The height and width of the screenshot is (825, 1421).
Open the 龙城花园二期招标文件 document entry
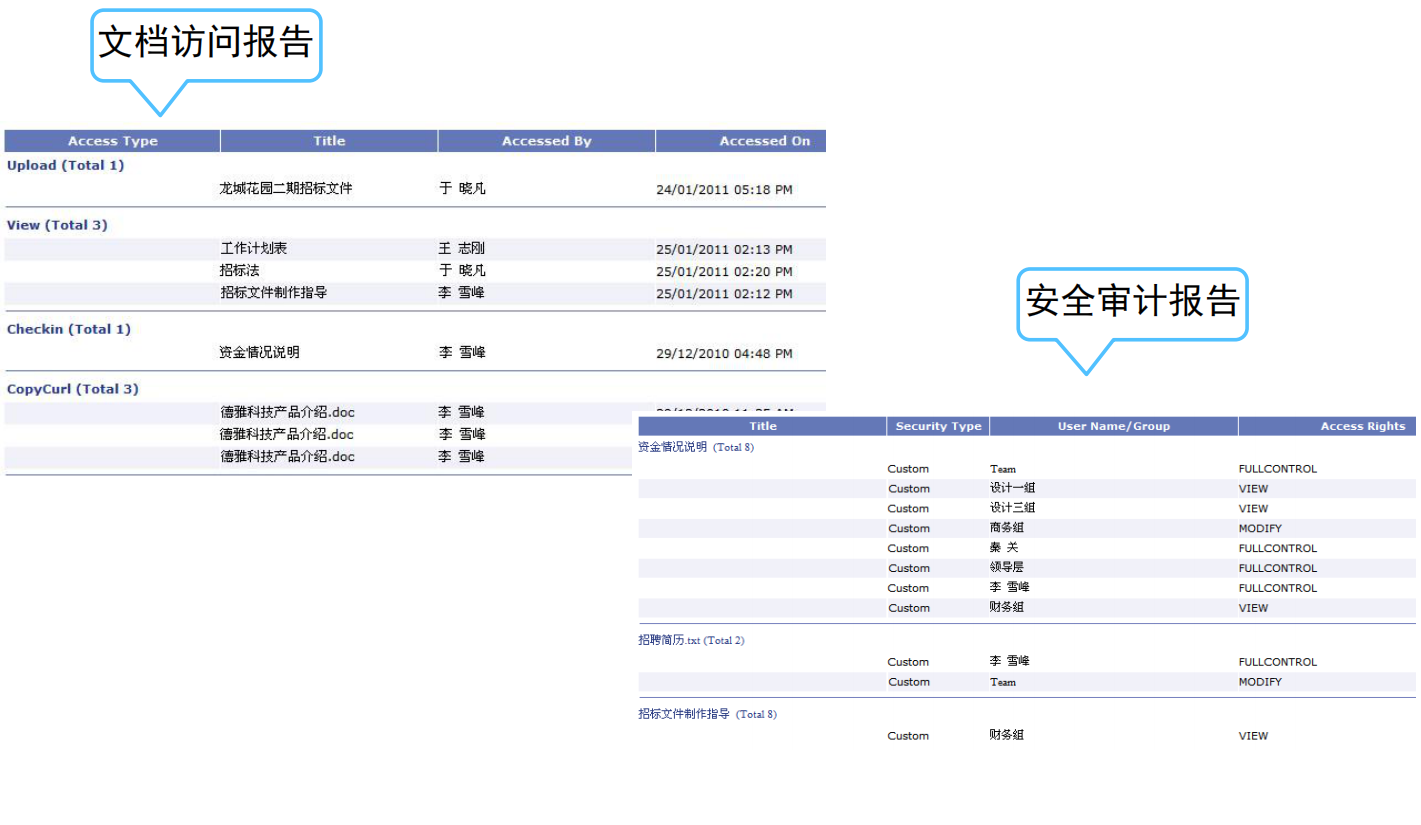click(x=286, y=188)
